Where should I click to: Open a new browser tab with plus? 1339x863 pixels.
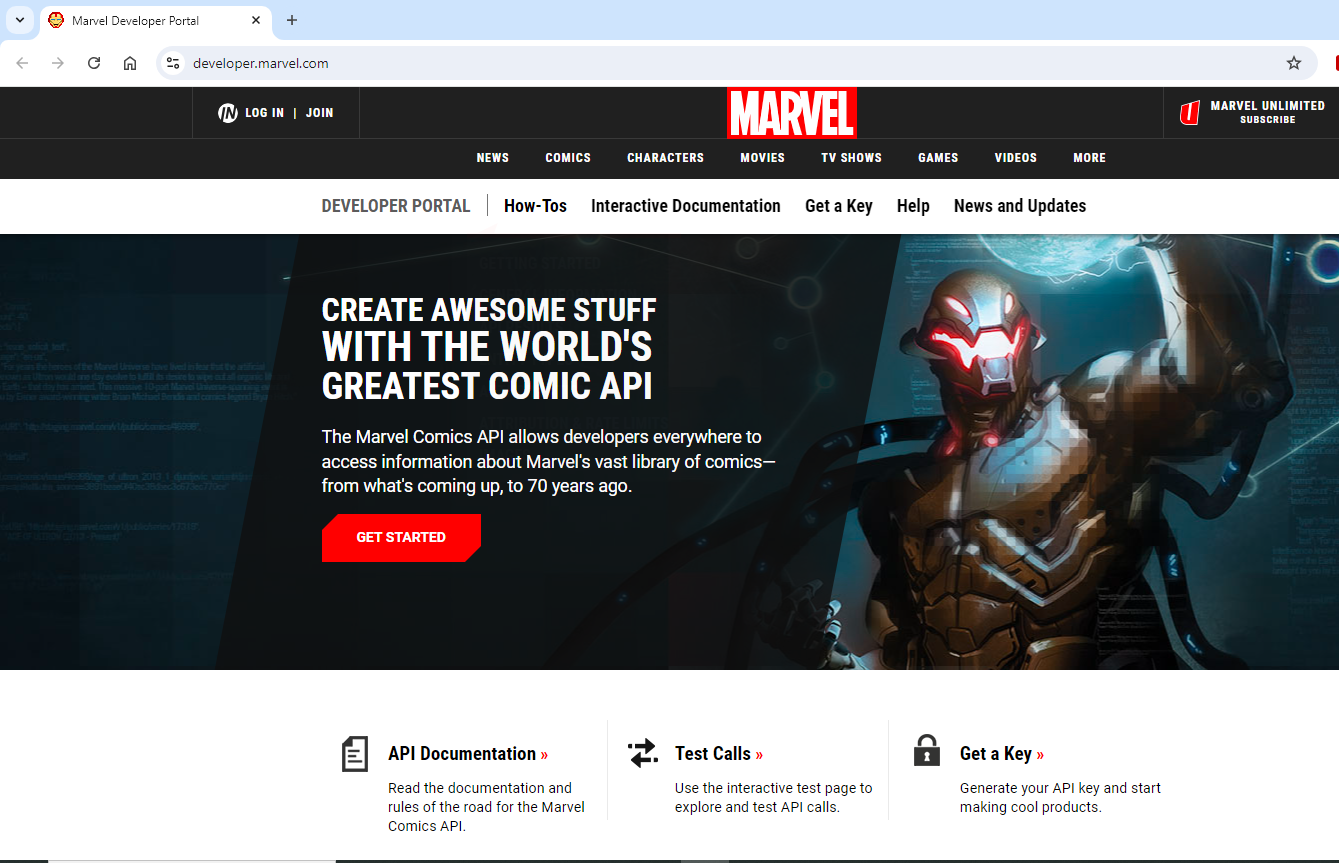pyautogui.click(x=292, y=20)
